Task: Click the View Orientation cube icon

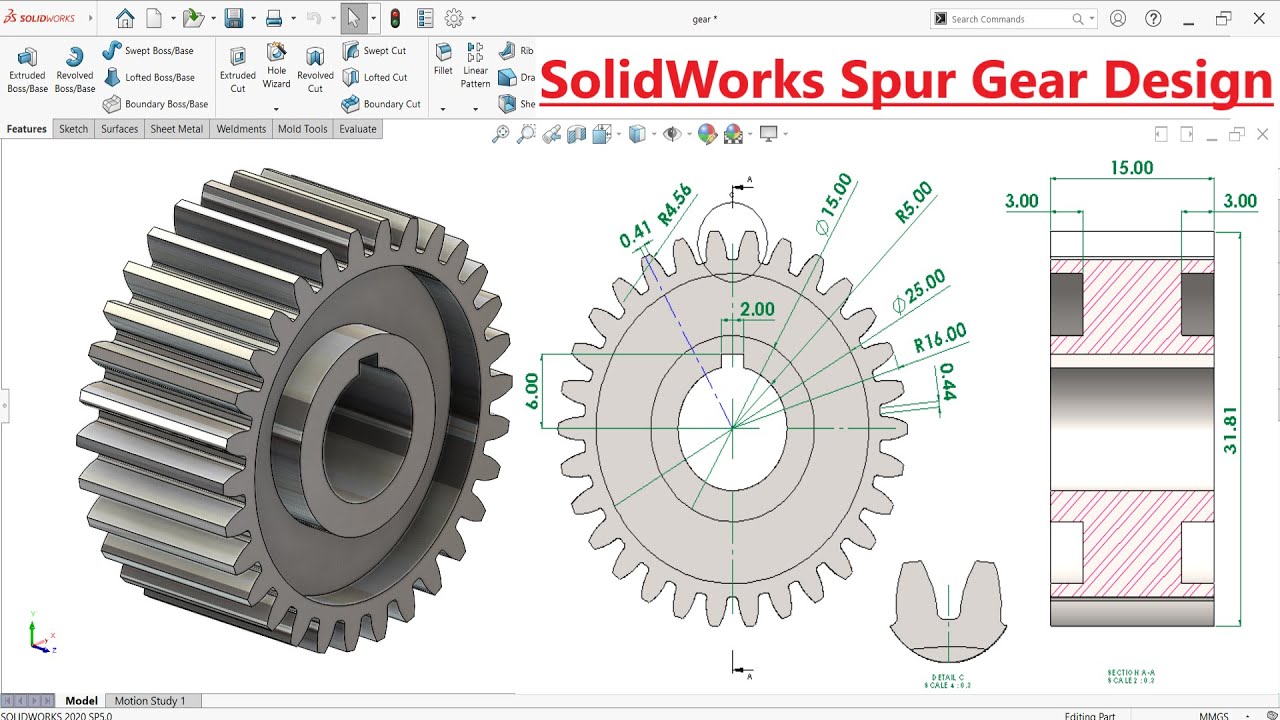Action: coord(601,133)
